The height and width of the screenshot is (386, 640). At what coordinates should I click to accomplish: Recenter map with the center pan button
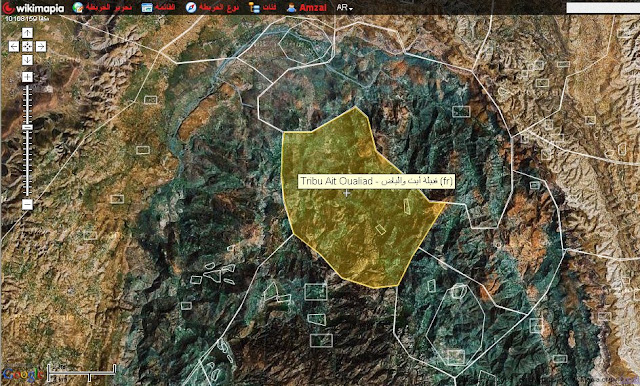pos(27,47)
